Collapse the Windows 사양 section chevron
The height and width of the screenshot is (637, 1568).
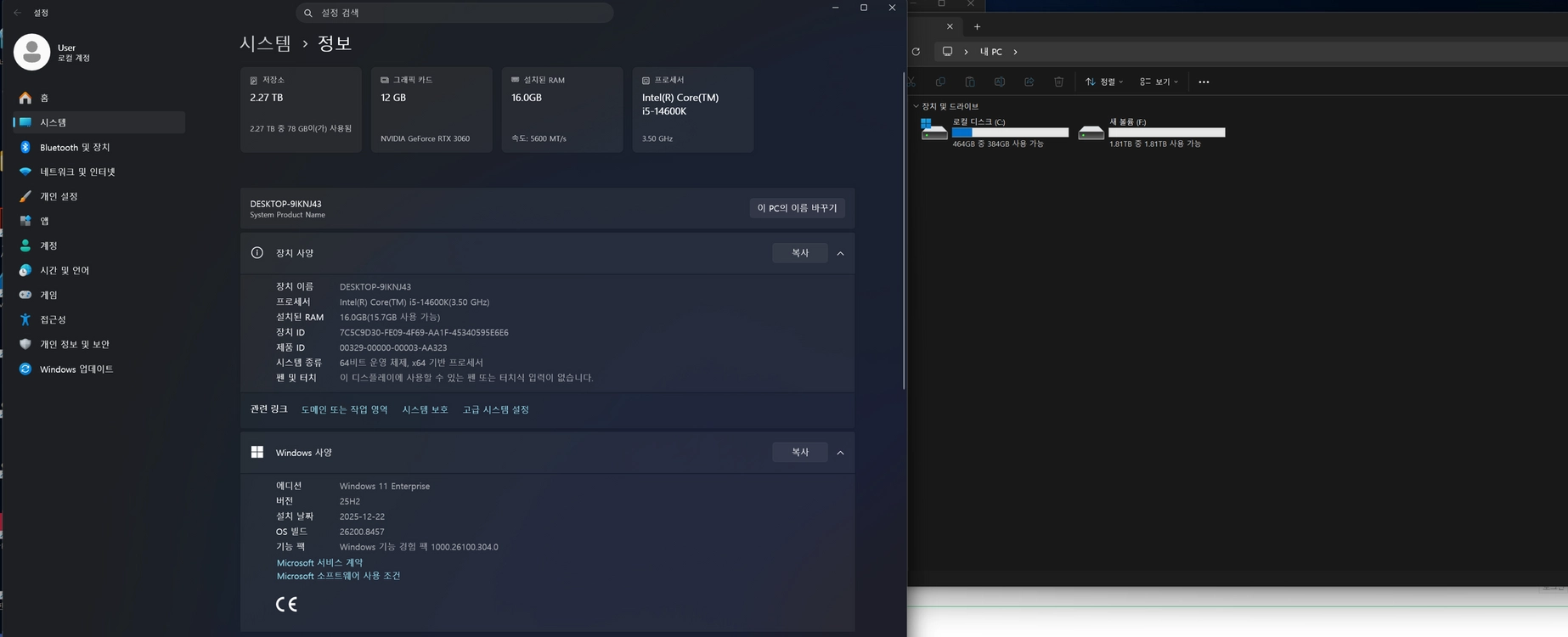pos(840,453)
